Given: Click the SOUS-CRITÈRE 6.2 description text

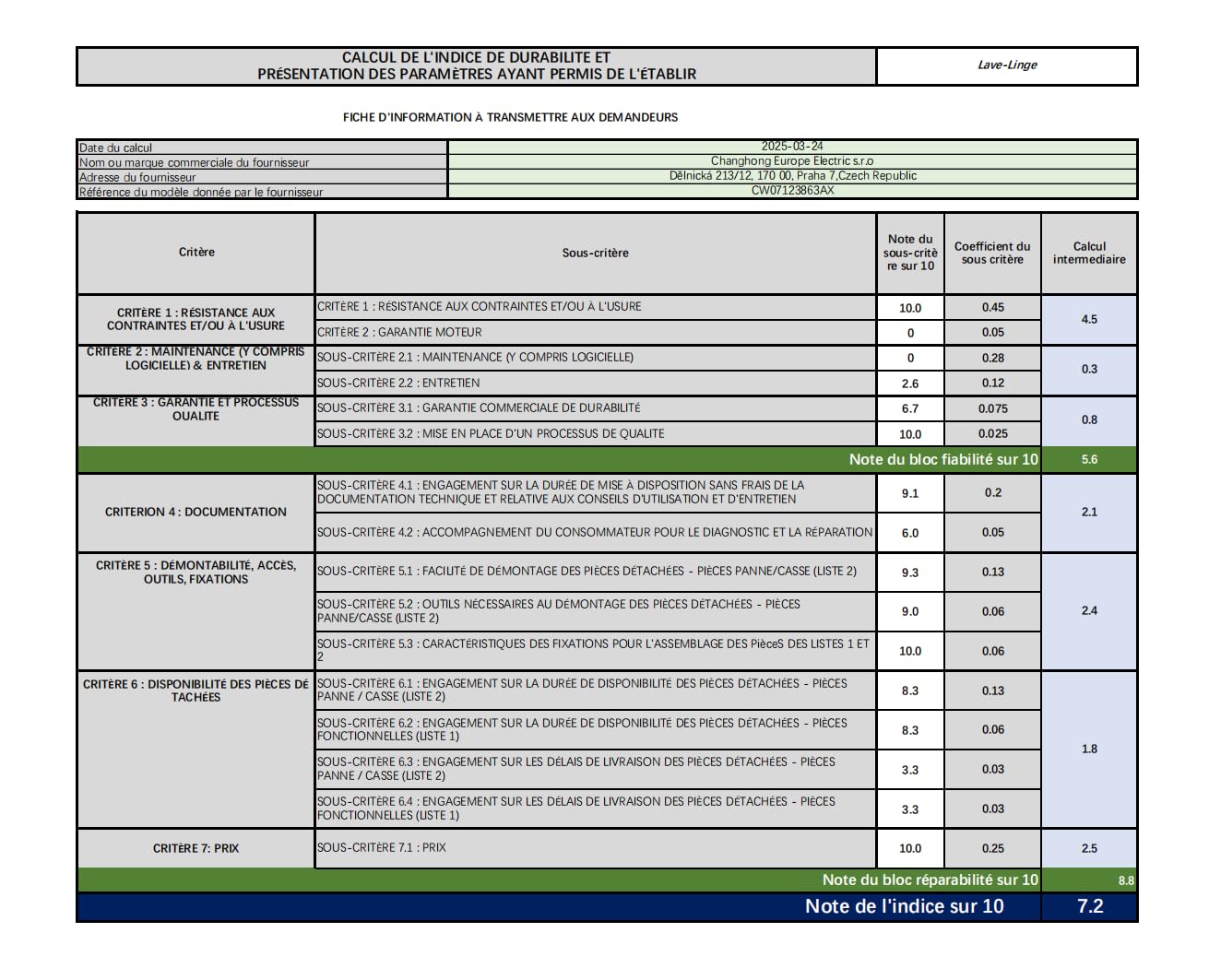Looking at the screenshot, I should (582, 729).
